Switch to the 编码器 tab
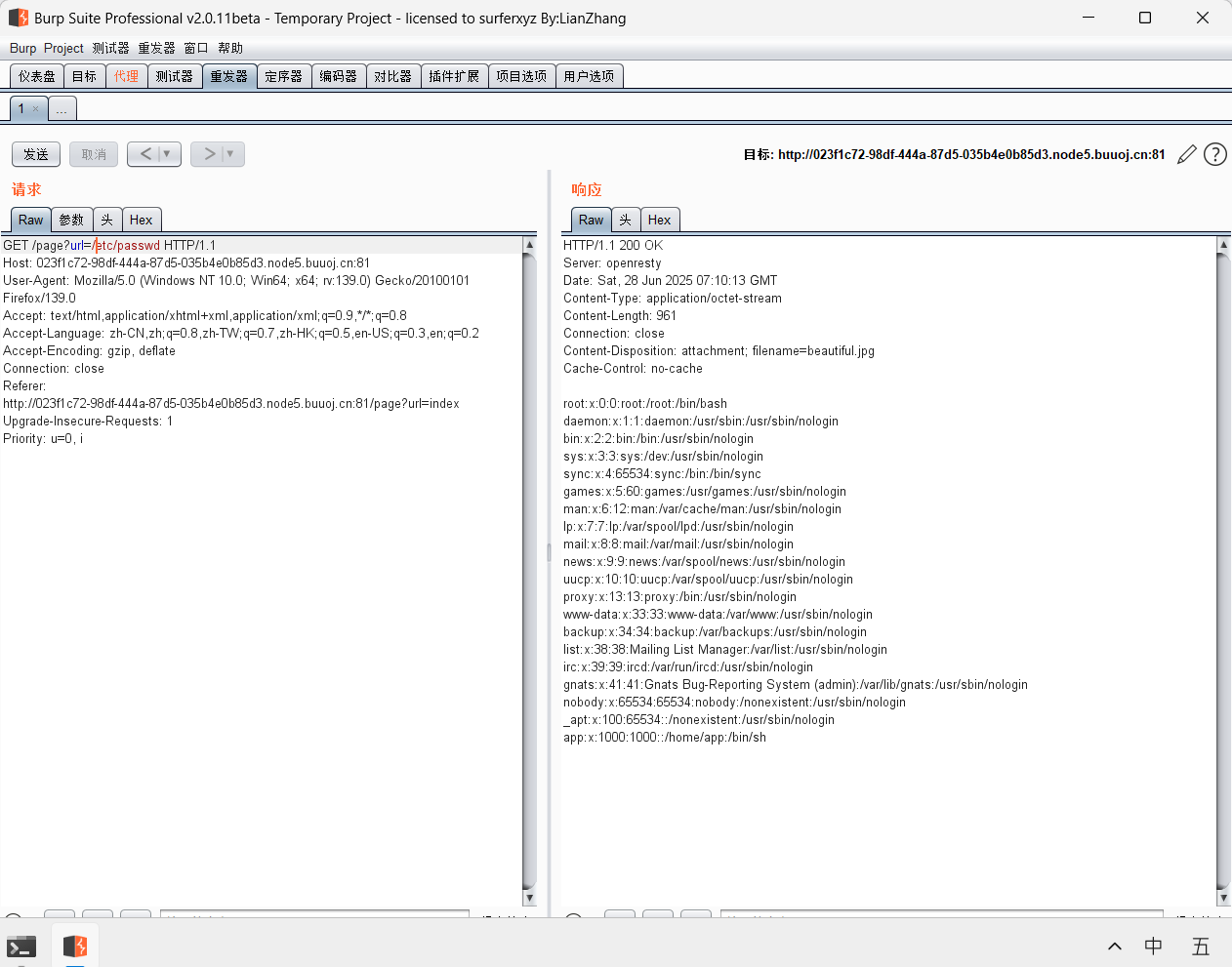The width and height of the screenshot is (1232, 967). tap(339, 76)
